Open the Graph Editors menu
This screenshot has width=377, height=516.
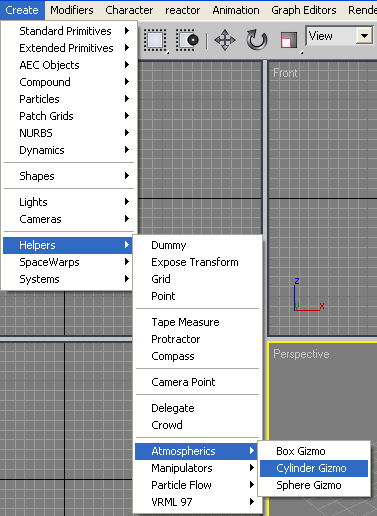click(304, 10)
